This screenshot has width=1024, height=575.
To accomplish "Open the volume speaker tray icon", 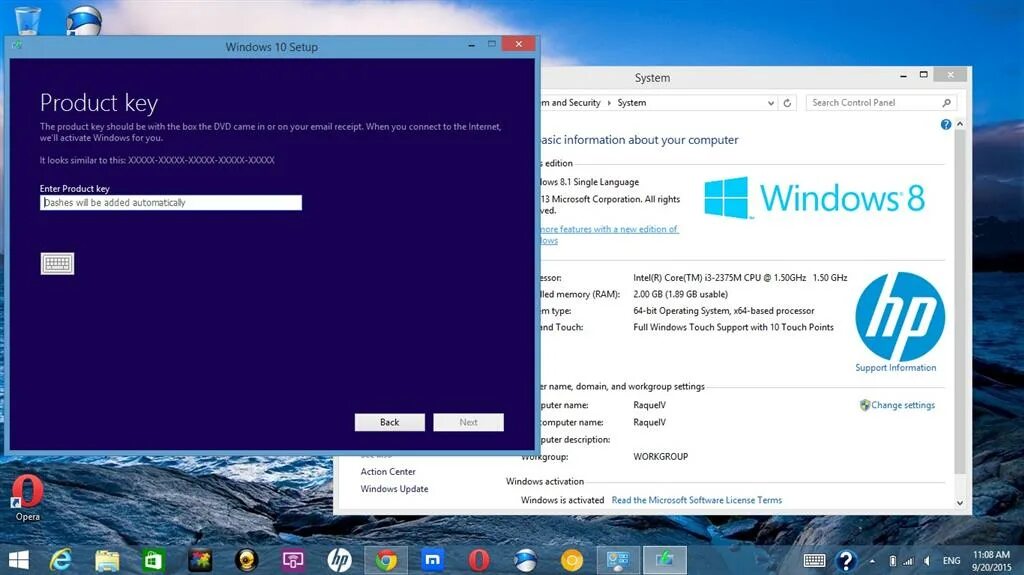I will pos(927,561).
